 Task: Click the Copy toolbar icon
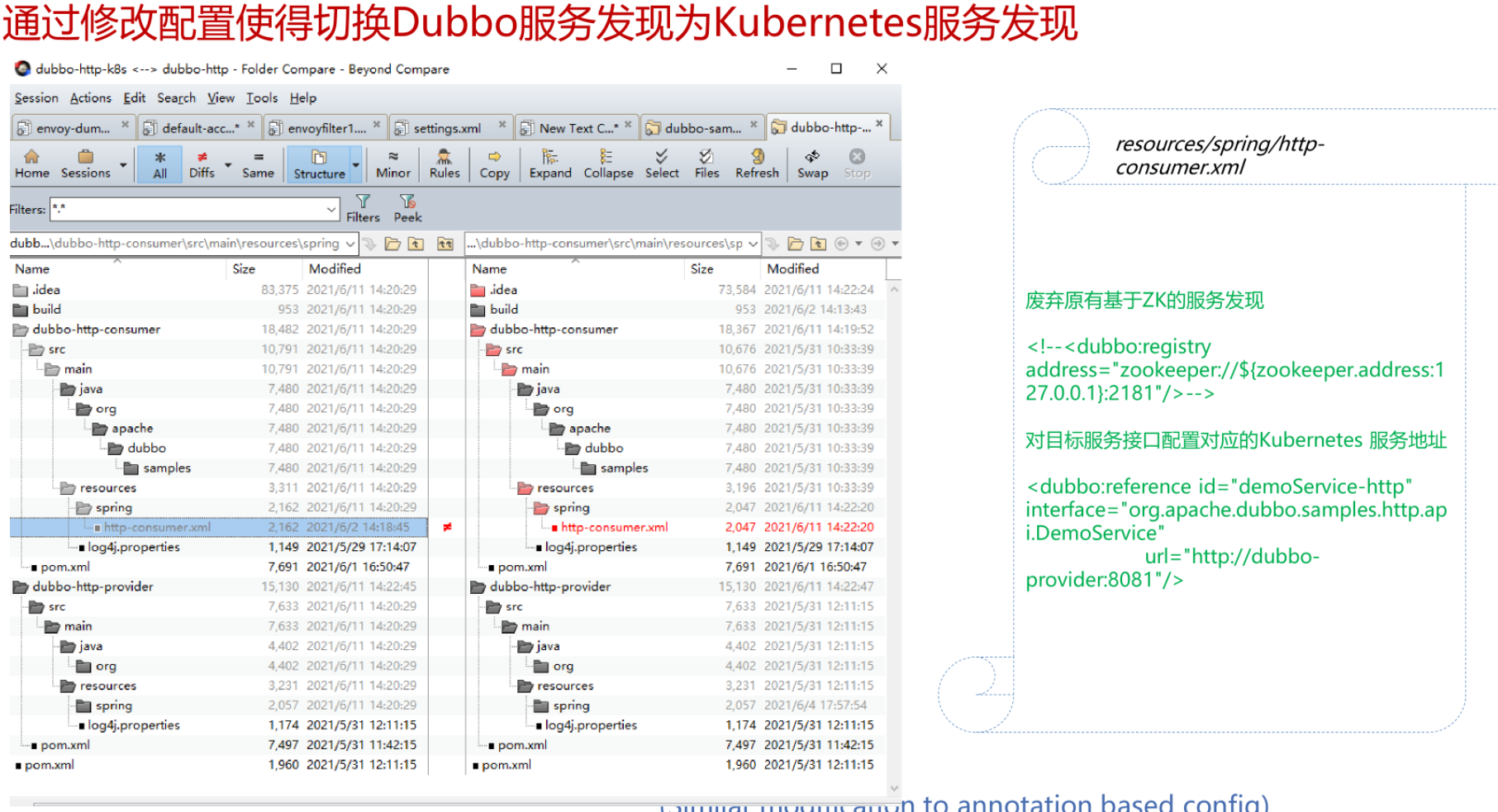click(494, 164)
